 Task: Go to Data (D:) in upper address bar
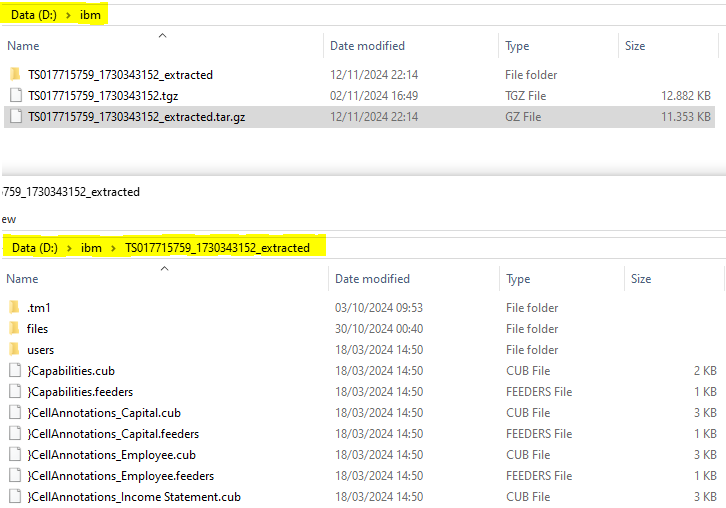(34, 15)
